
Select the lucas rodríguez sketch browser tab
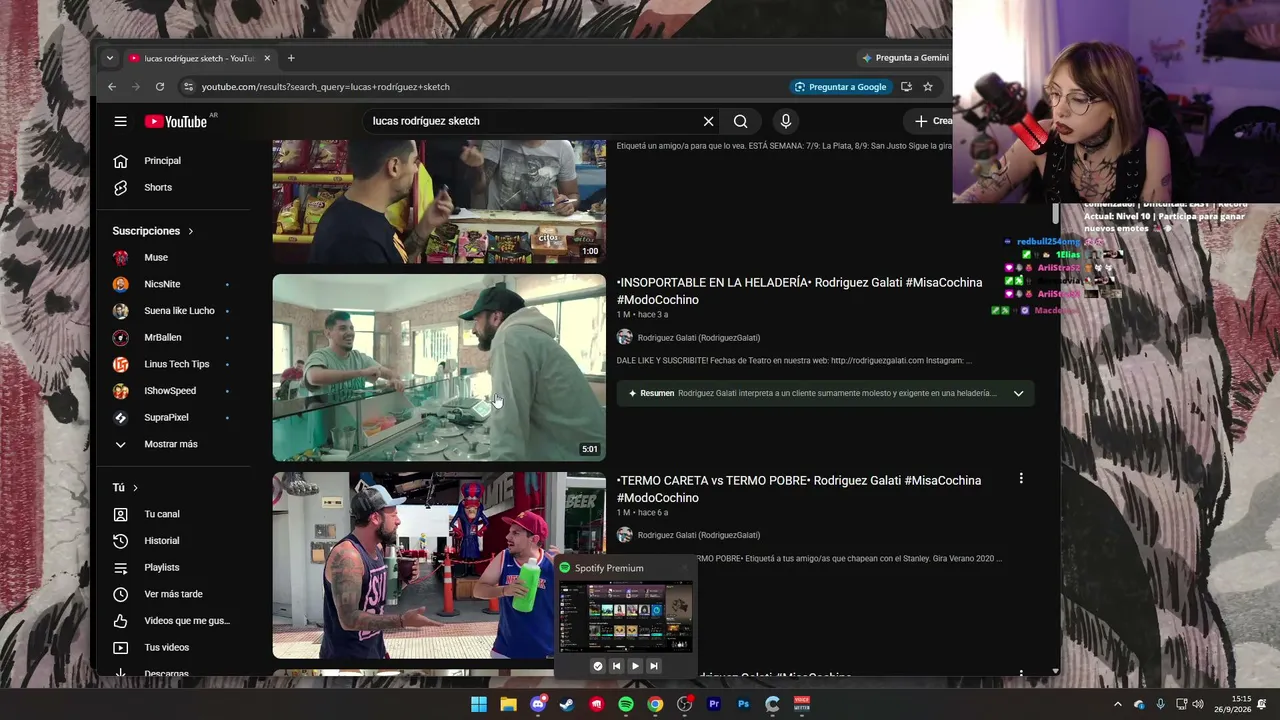[198, 58]
